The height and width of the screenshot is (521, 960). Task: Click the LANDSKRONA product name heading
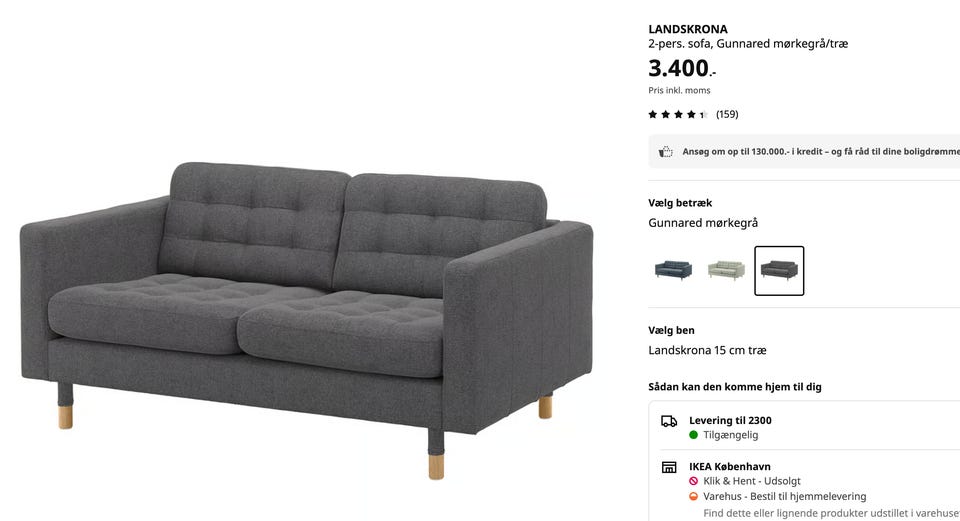(688, 29)
